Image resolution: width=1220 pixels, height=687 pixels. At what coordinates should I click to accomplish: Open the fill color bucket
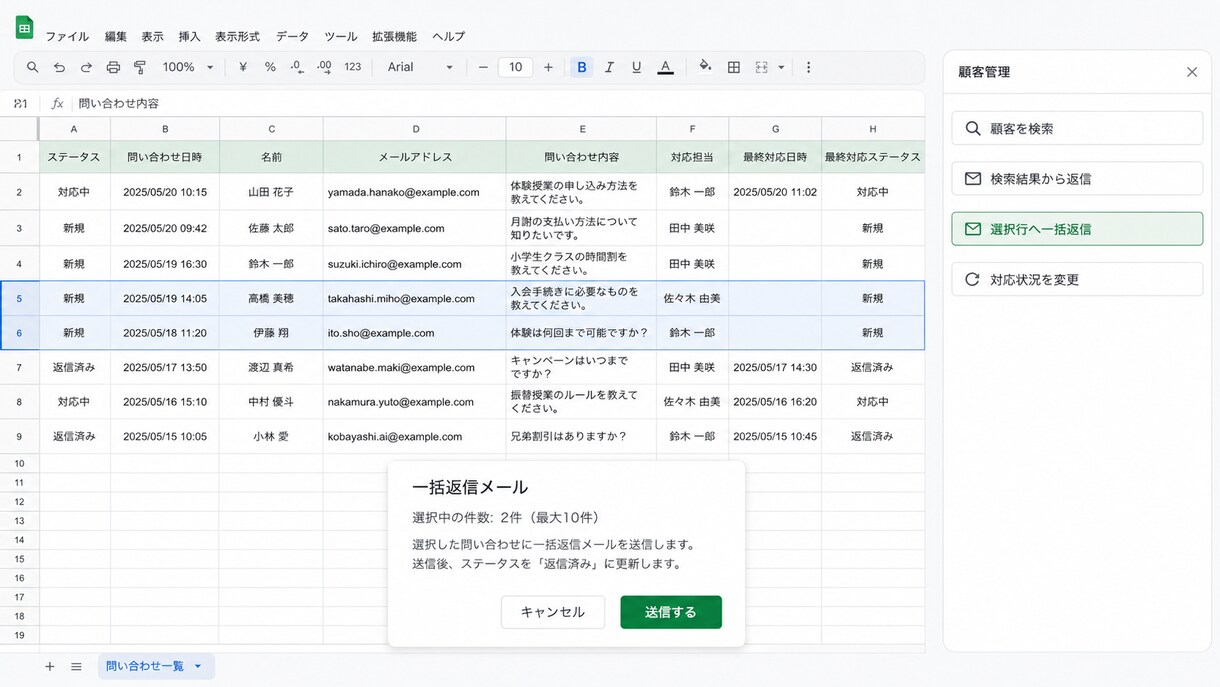(705, 67)
